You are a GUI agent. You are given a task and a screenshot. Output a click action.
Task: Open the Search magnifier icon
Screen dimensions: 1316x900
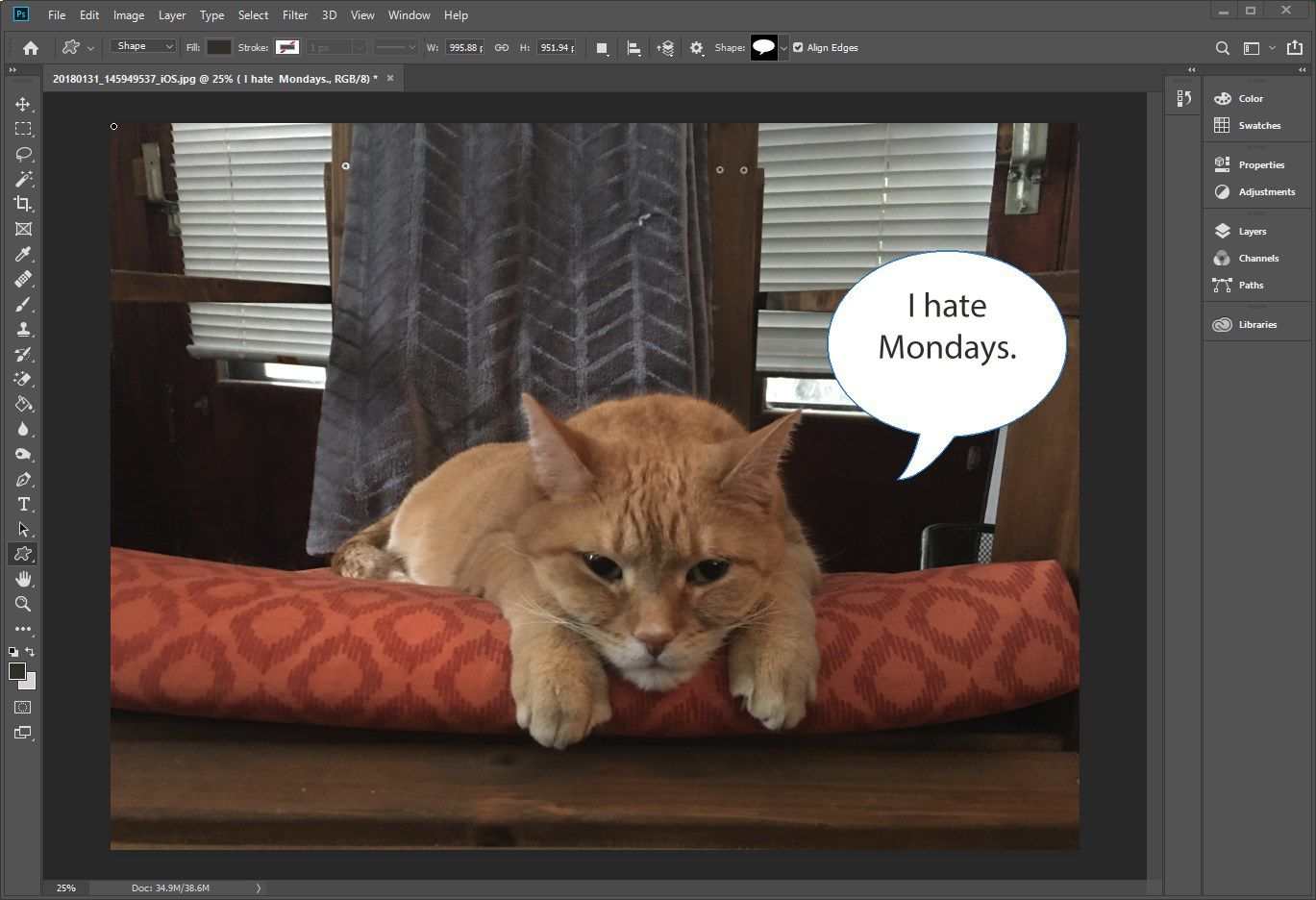(x=1222, y=48)
